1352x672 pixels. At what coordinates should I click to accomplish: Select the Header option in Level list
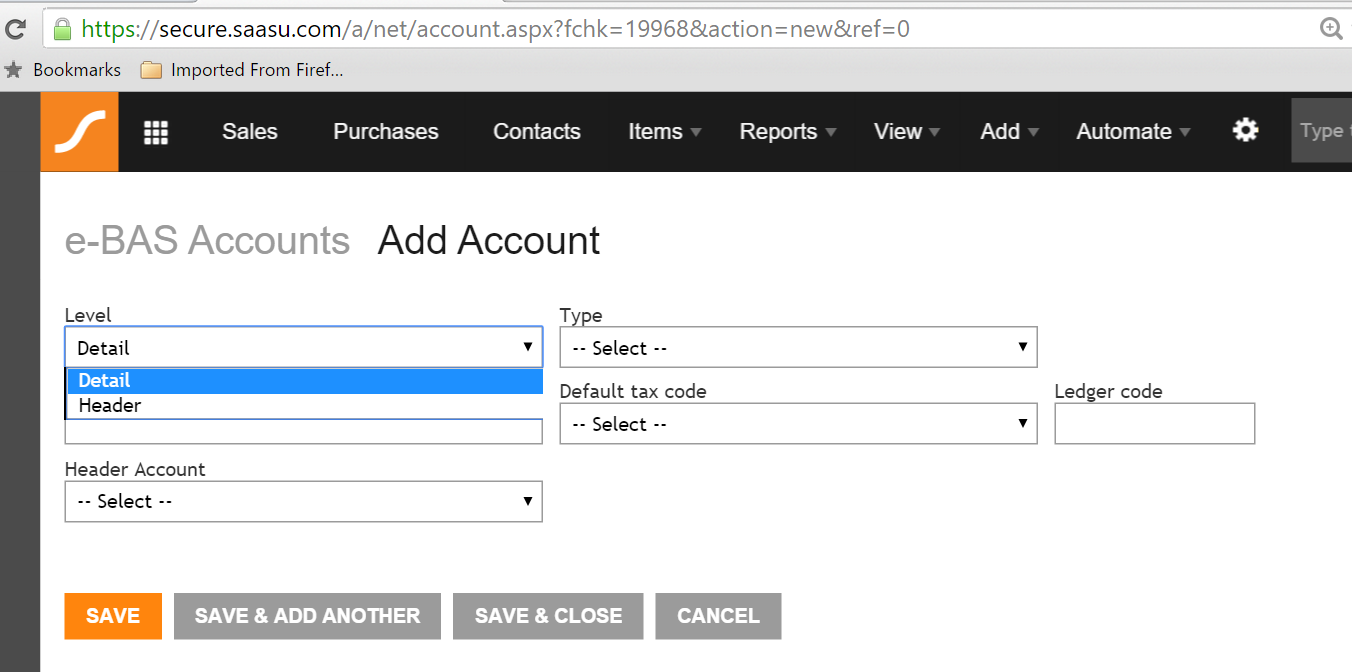click(x=304, y=406)
